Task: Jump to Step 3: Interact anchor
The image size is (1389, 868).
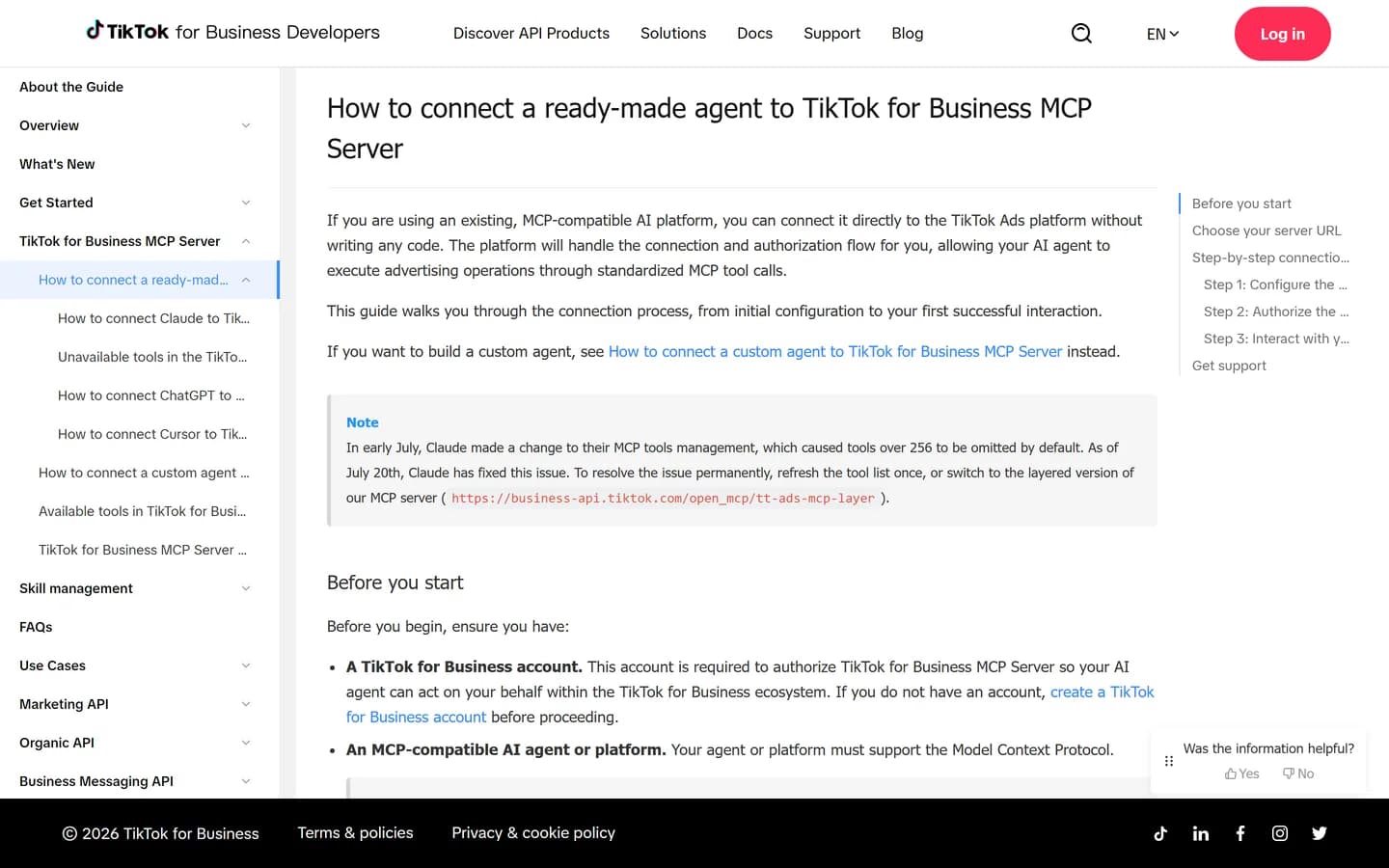Action: click(1276, 339)
